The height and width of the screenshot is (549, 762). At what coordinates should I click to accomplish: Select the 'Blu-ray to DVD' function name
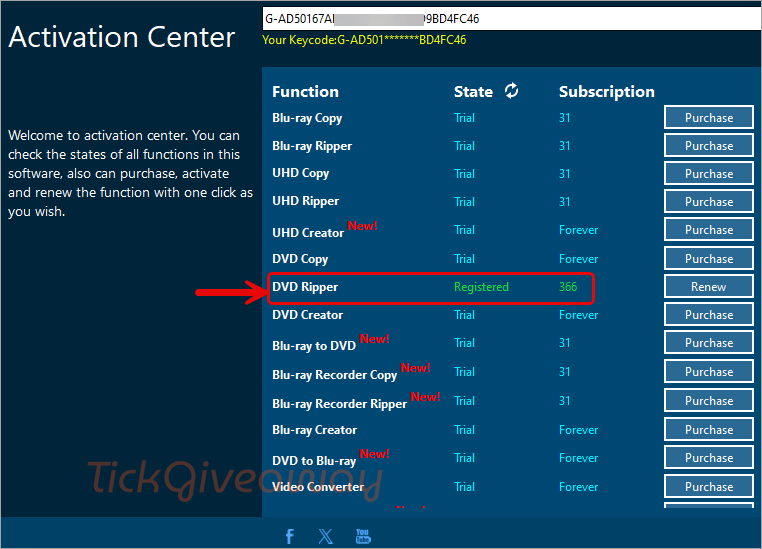coord(314,346)
